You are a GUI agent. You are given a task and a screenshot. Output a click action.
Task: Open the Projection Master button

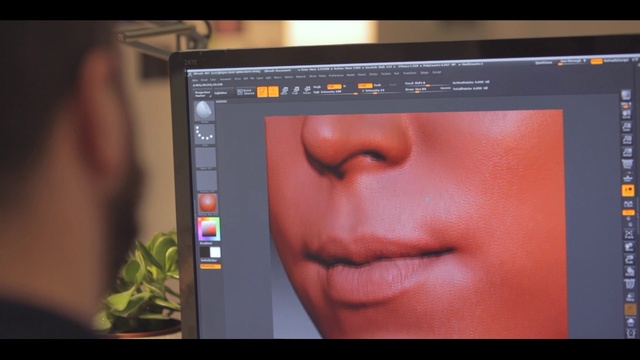click(x=202, y=94)
